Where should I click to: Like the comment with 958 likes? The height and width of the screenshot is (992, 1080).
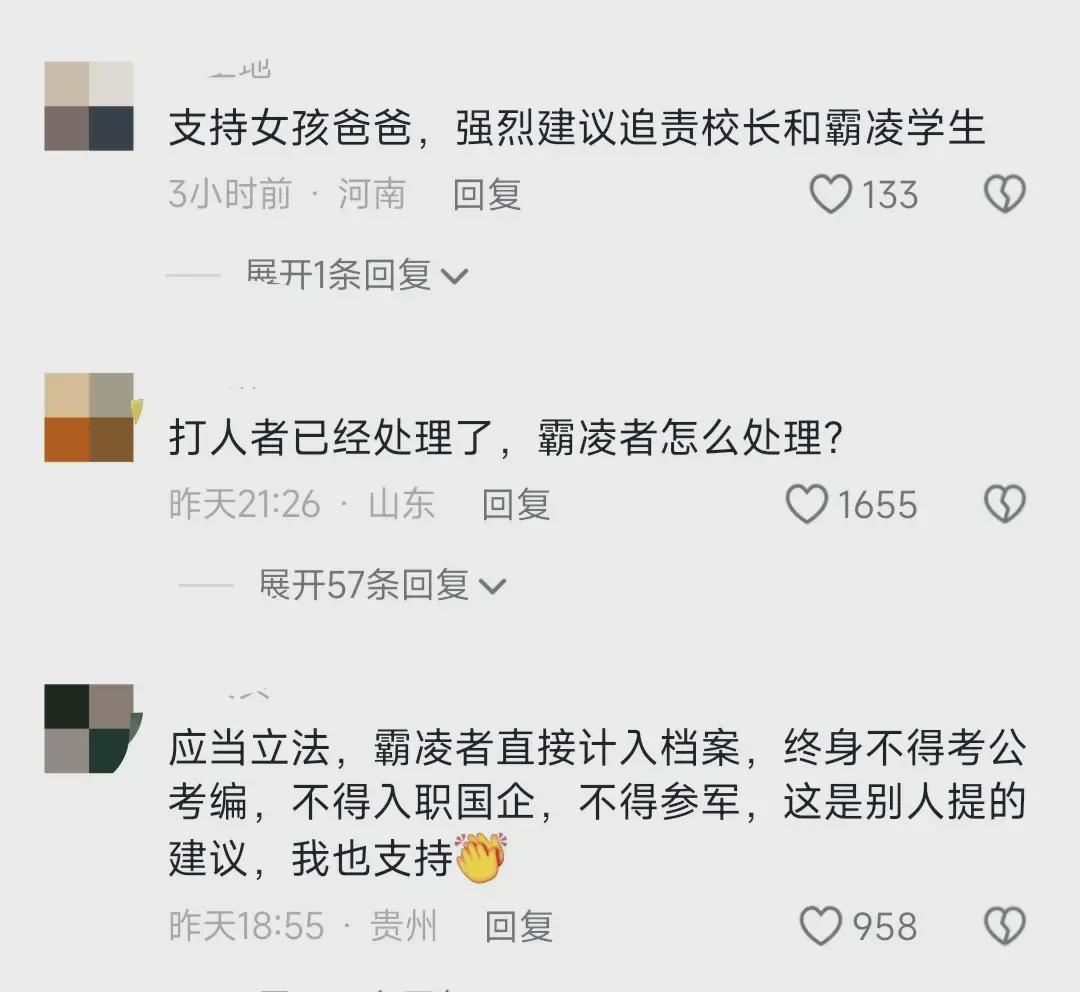click(820, 925)
